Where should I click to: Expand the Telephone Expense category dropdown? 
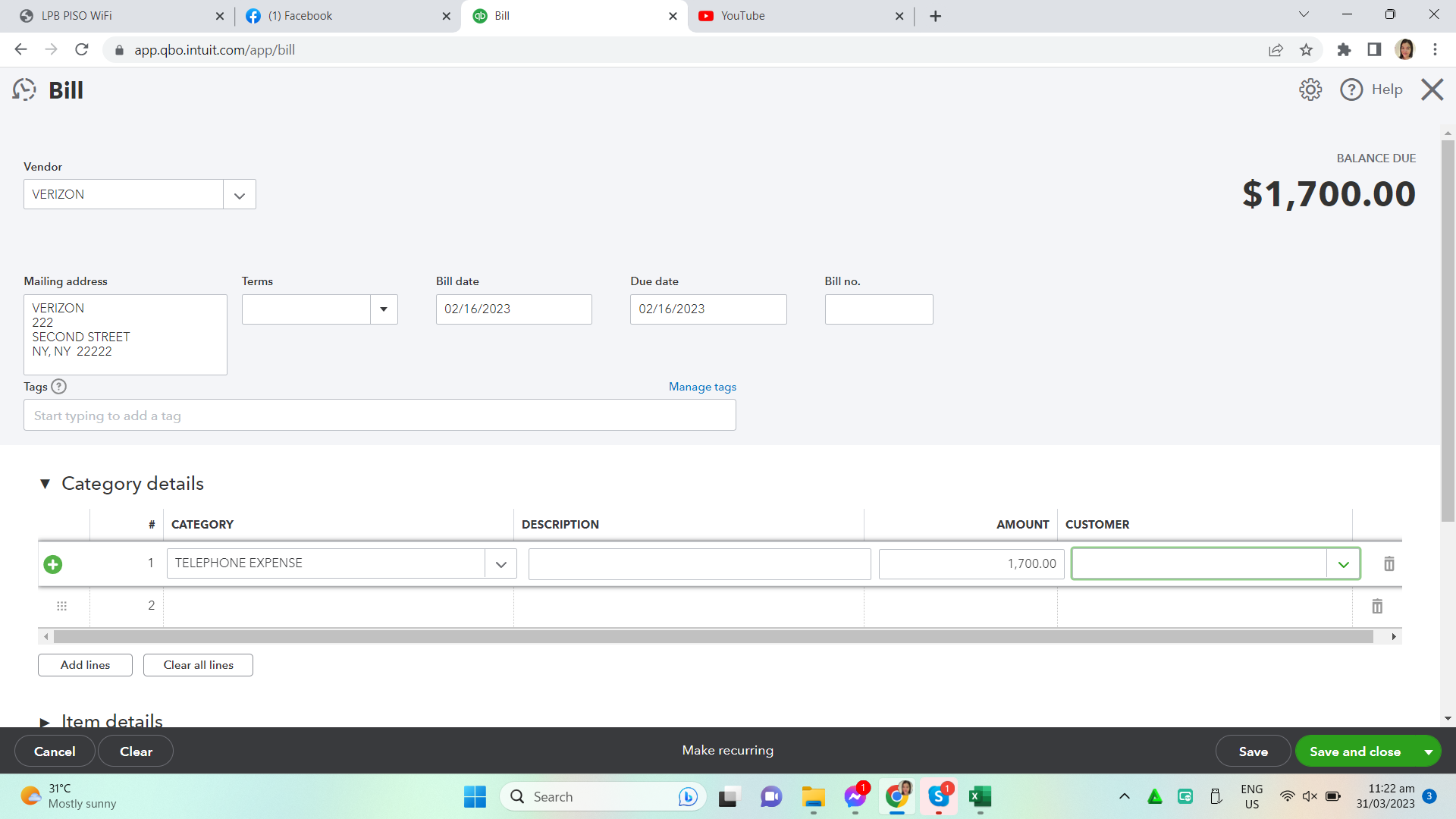coord(500,564)
